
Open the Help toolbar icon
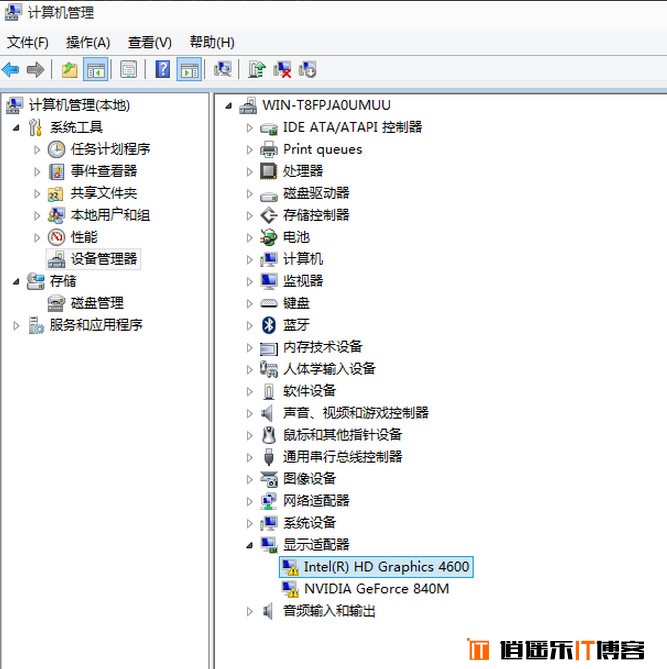163,70
